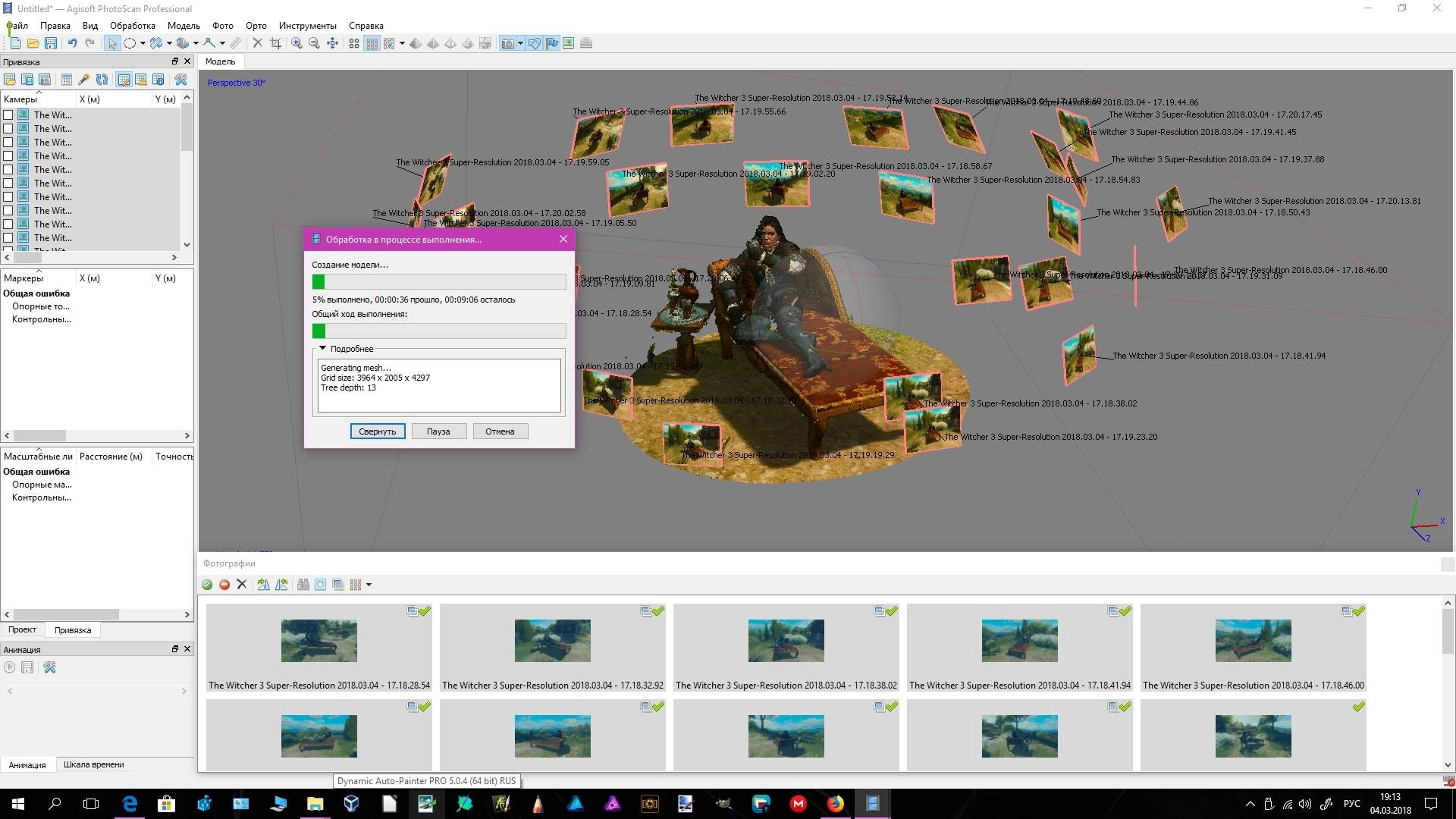1456x819 pixels.
Task: Click the Reset view arrows icon
Action: click(x=332, y=43)
